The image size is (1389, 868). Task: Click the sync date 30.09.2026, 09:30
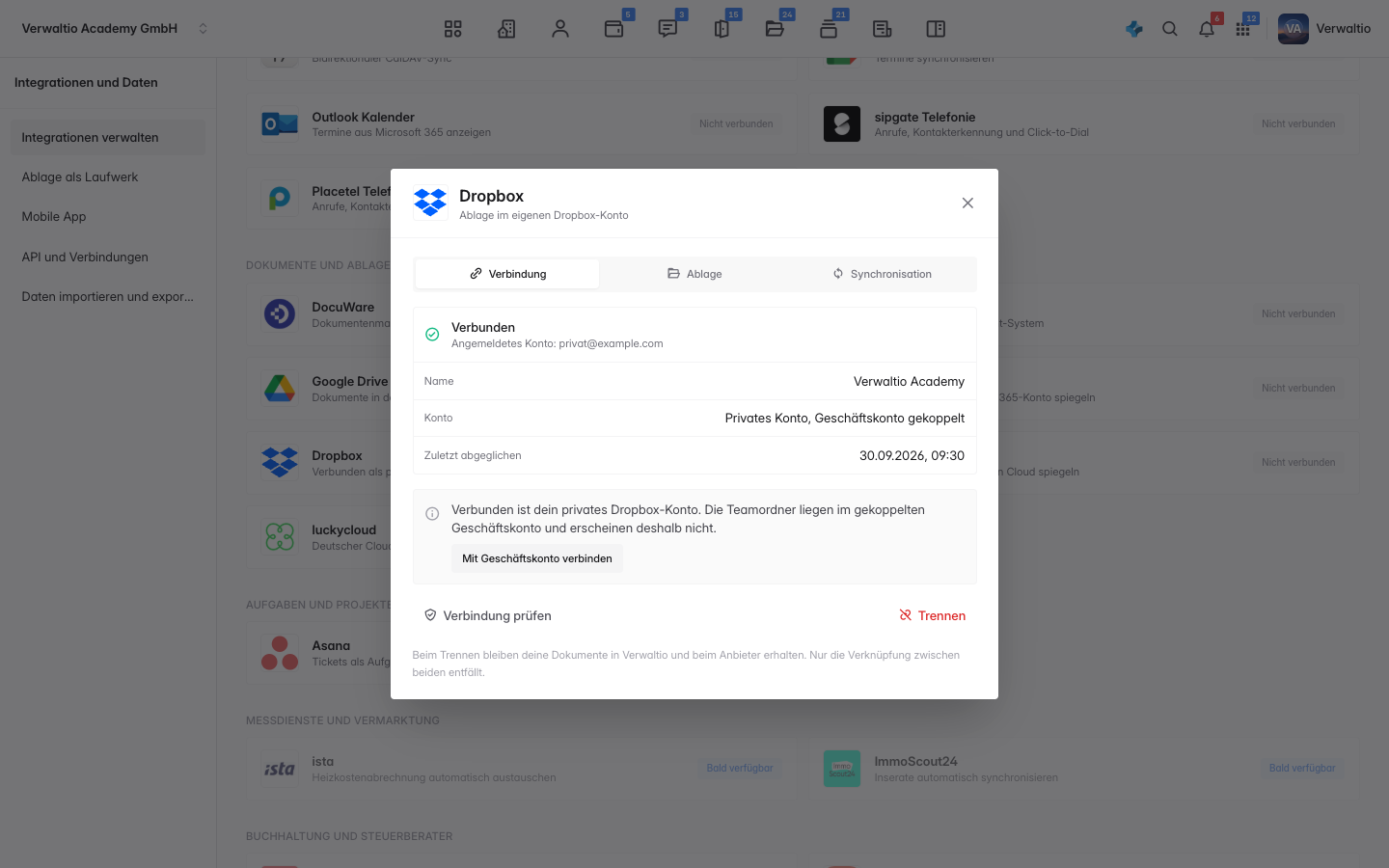tap(912, 455)
